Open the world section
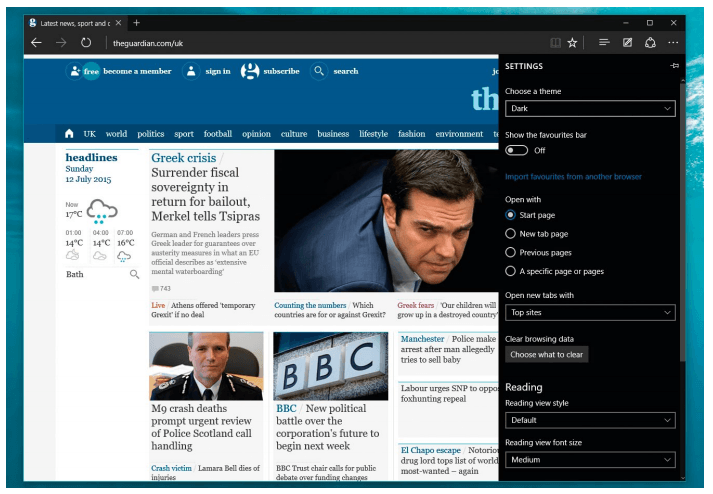The image size is (713, 494). pos(116,134)
